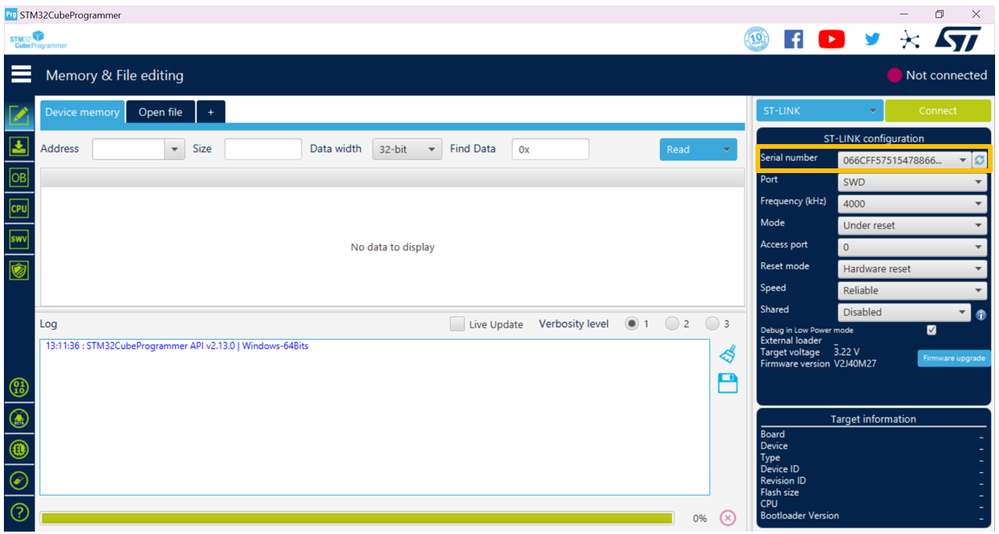Open the Port SWD dropdown
Screen dimensions: 999x534
912,182
